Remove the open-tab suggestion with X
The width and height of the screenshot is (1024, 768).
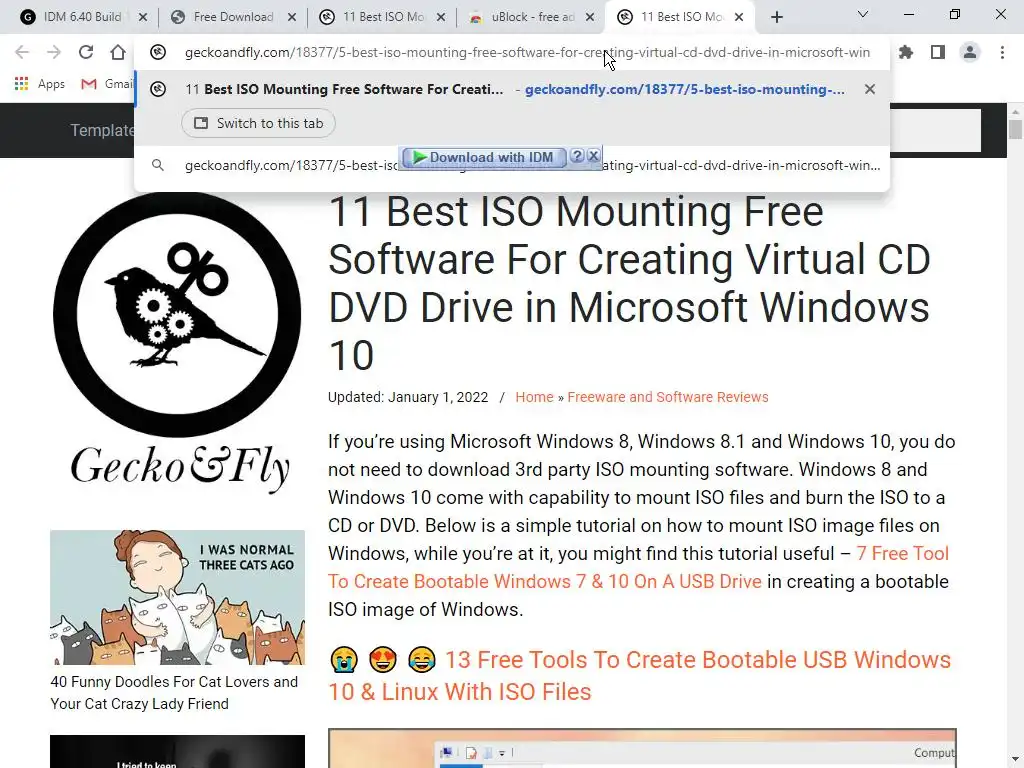coord(869,89)
